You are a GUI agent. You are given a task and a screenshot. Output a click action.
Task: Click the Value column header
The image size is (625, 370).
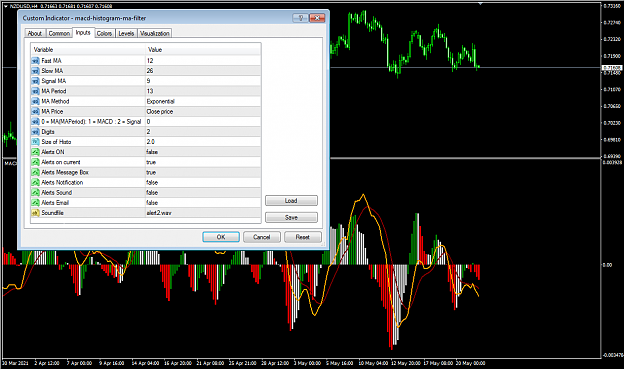pyautogui.click(x=203, y=49)
